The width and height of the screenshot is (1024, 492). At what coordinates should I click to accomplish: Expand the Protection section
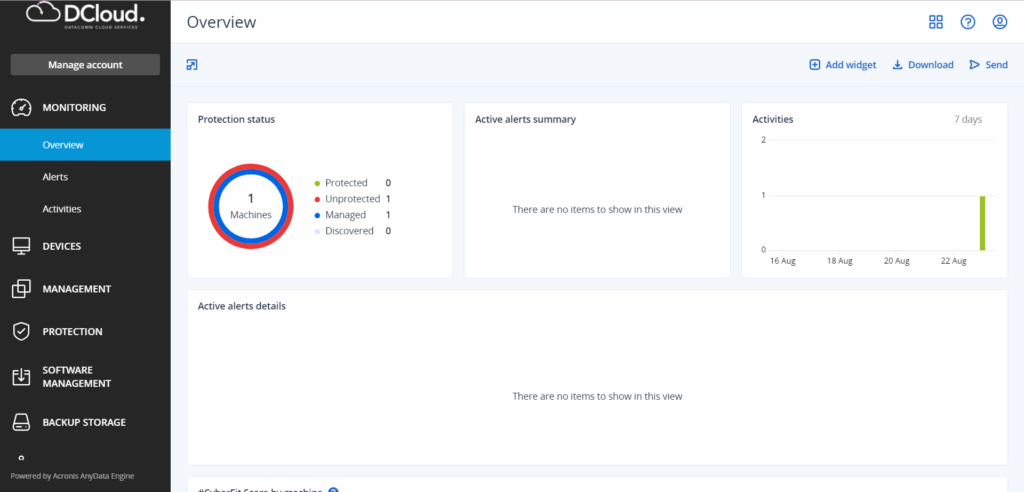tap(72, 332)
